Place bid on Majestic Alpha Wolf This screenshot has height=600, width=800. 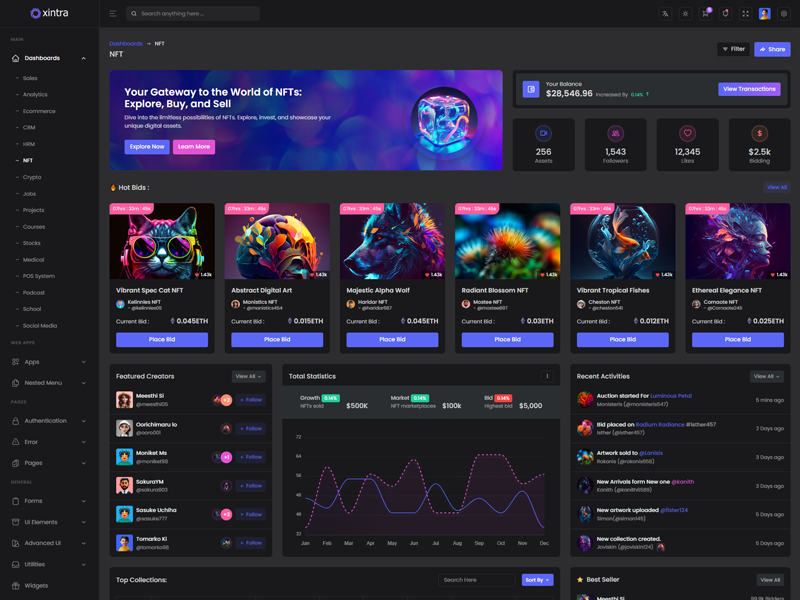pyautogui.click(x=392, y=339)
